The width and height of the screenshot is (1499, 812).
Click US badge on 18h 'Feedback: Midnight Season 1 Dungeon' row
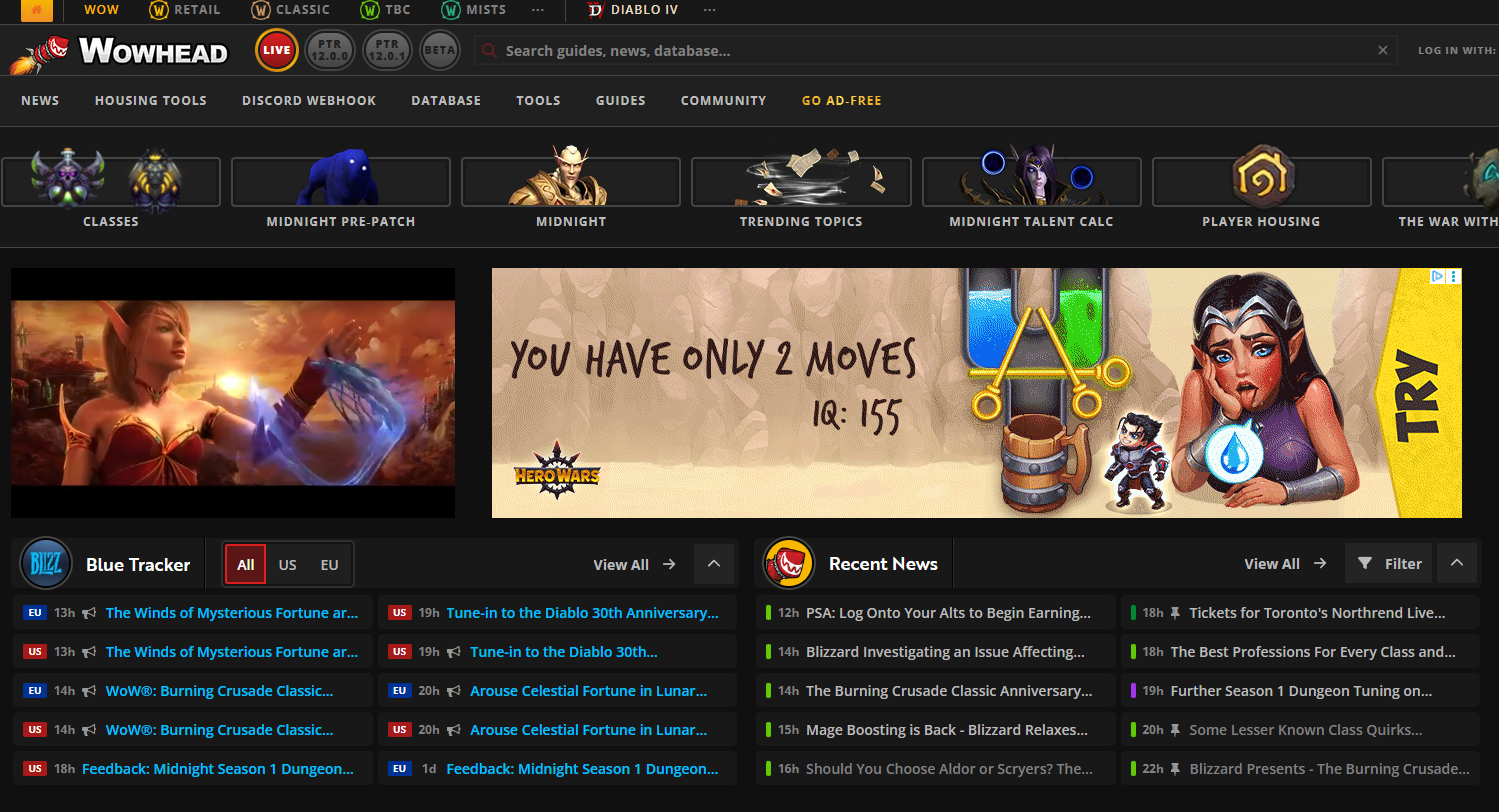pyautogui.click(x=35, y=769)
